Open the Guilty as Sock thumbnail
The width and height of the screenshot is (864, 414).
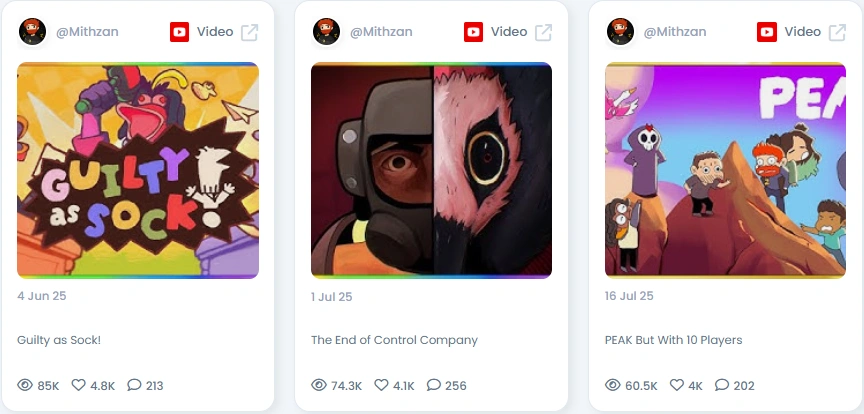coord(138,170)
